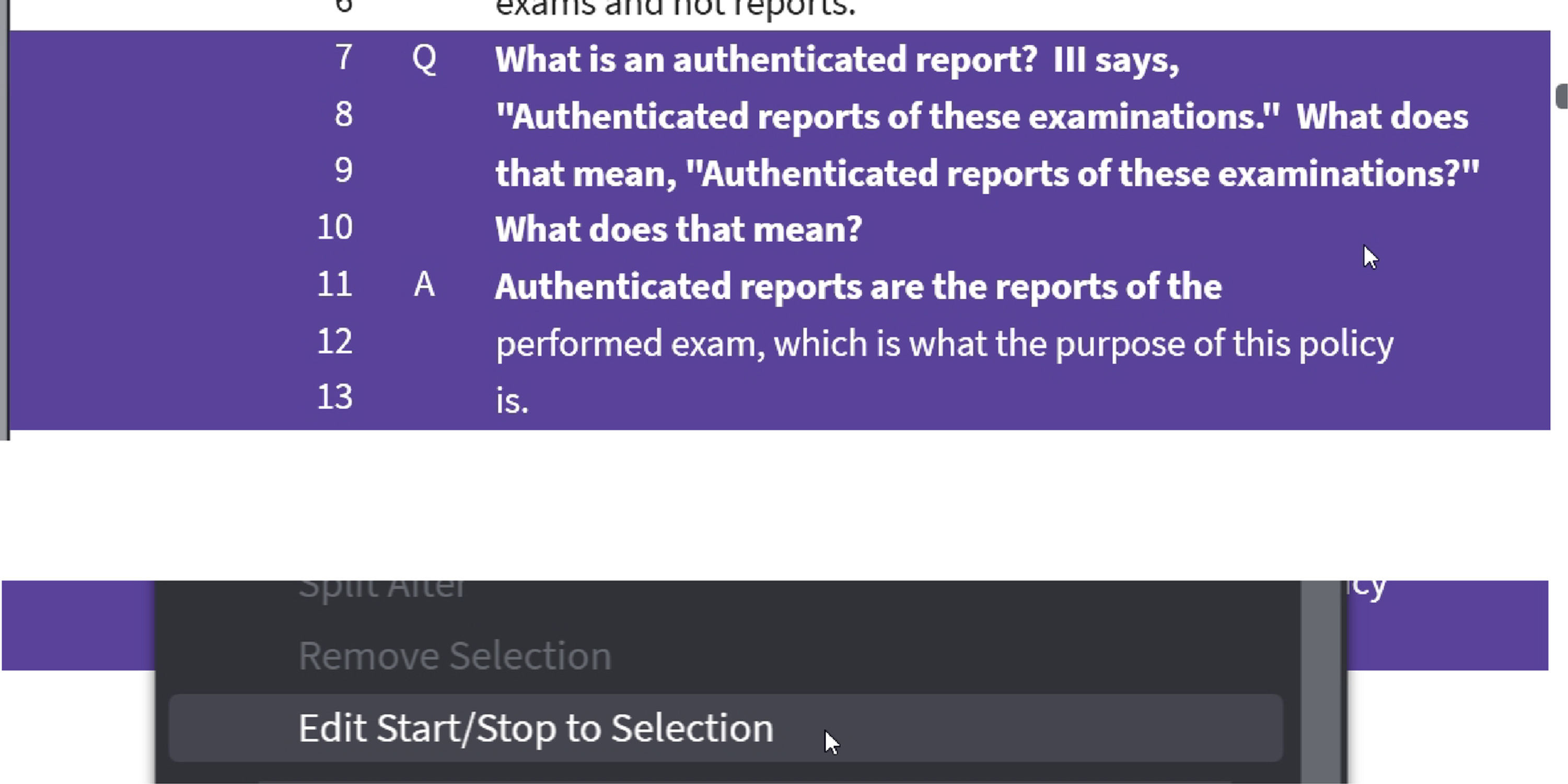Click the Q question marker on line 7
The width and height of the screenshot is (1568, 784).
click(424, 59)
